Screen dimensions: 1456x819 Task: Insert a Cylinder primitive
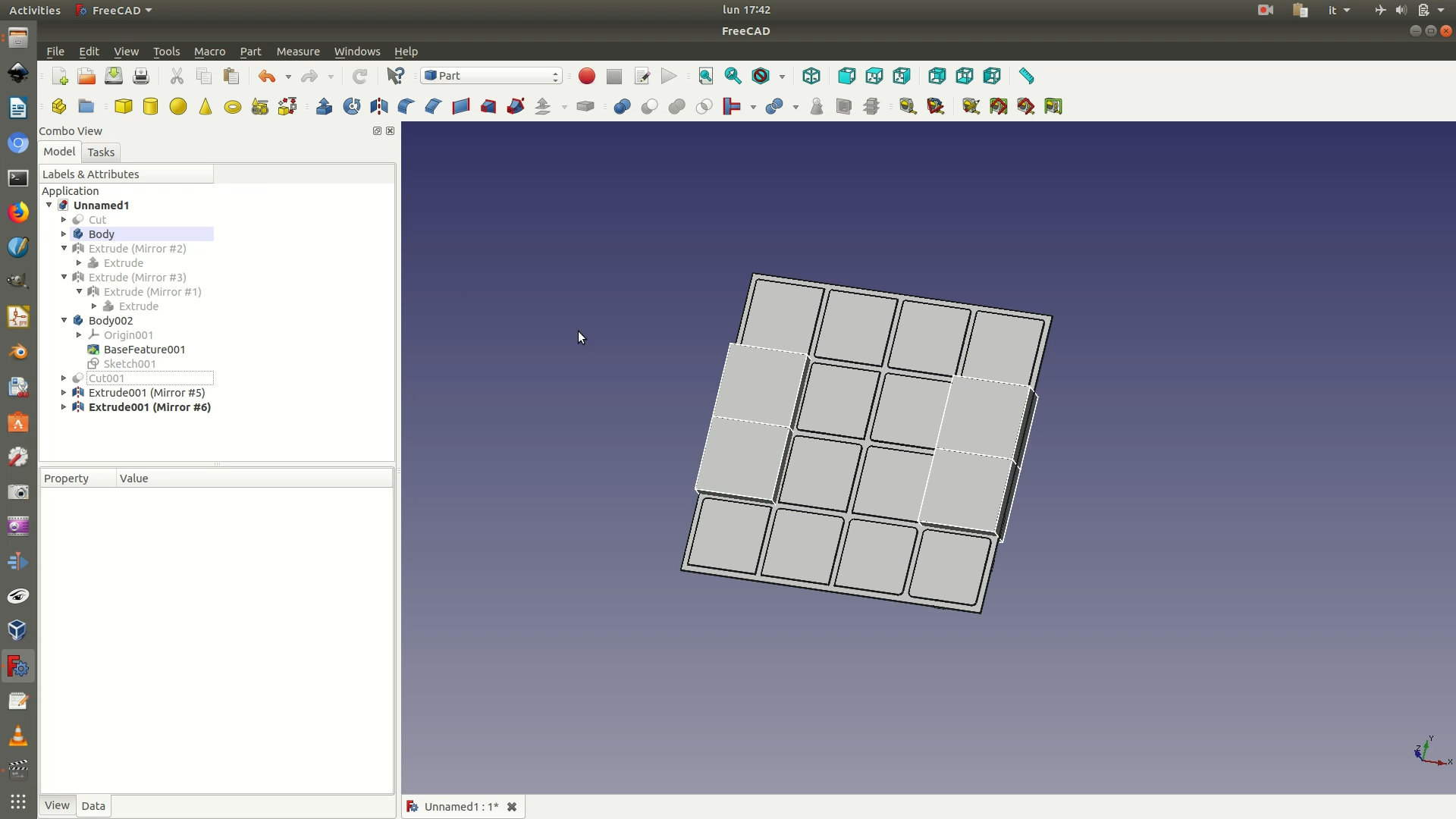click(x=150, y=106)
